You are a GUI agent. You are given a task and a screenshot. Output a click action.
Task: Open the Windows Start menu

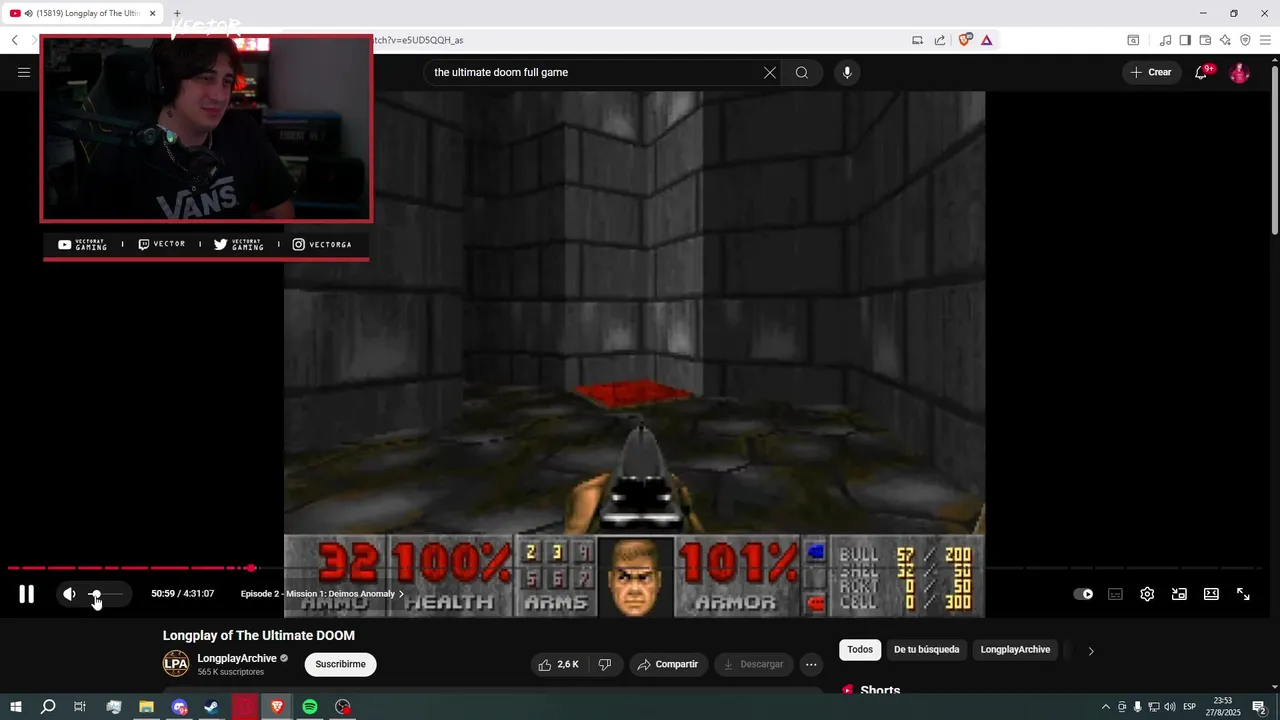coord(16,707)
